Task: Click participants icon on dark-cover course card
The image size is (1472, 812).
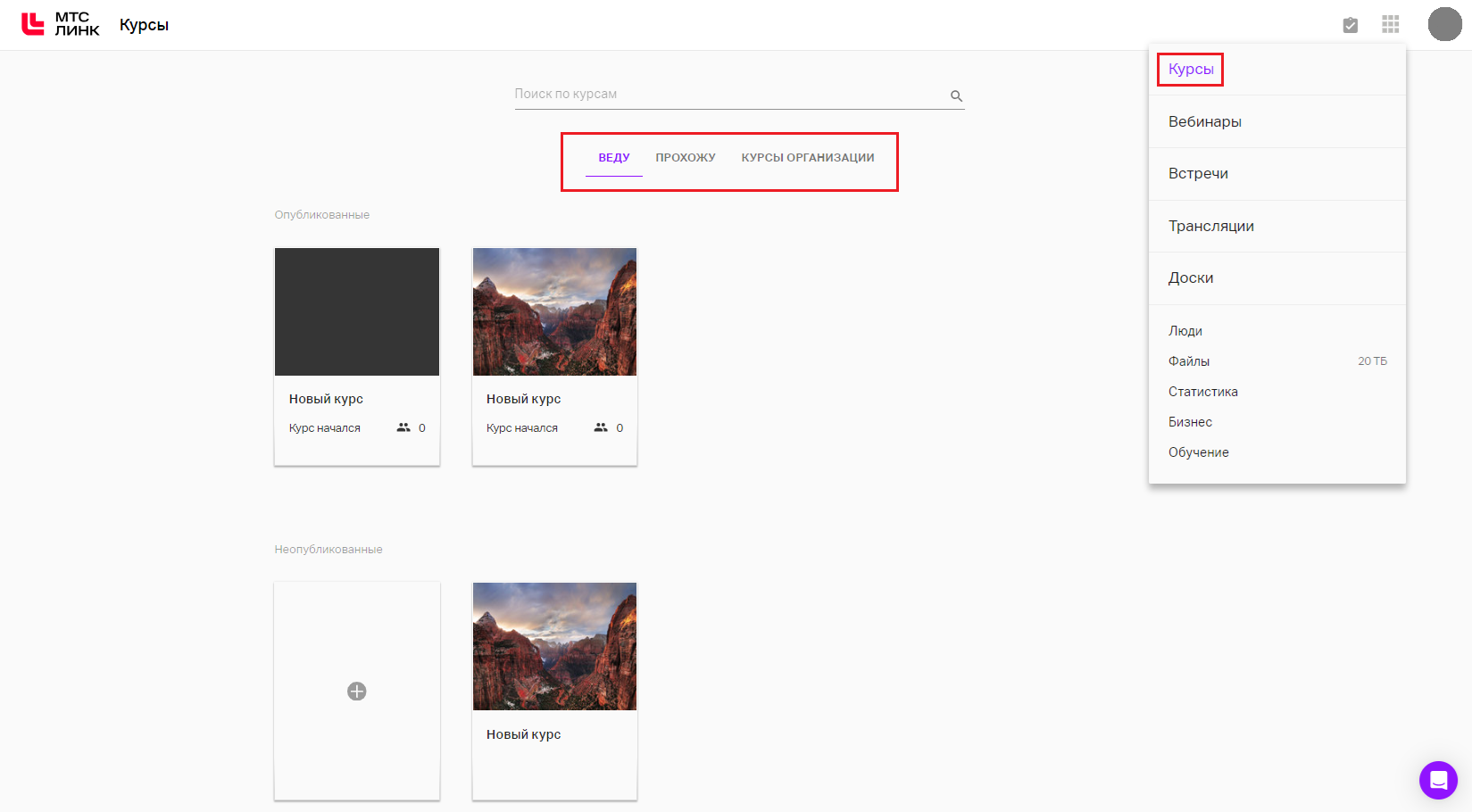Action: point(403,427)
